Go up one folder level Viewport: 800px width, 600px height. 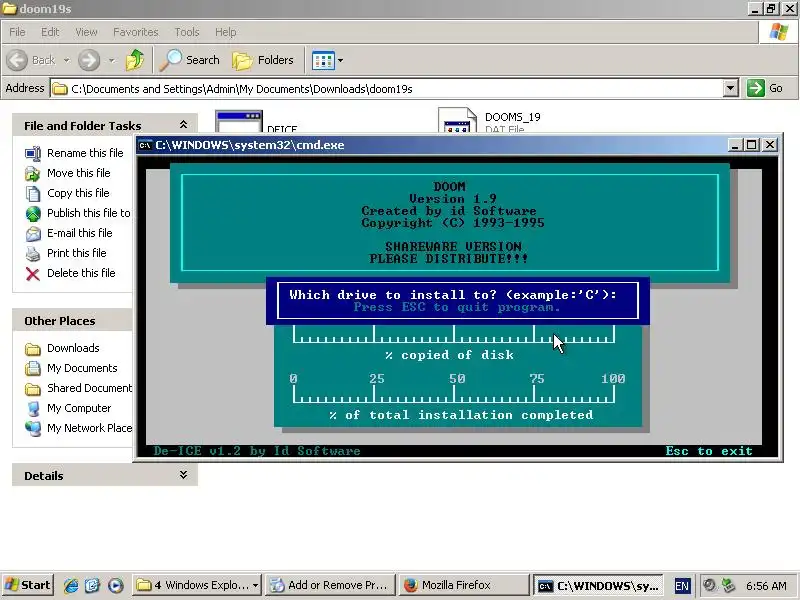[x=135, y=60]
